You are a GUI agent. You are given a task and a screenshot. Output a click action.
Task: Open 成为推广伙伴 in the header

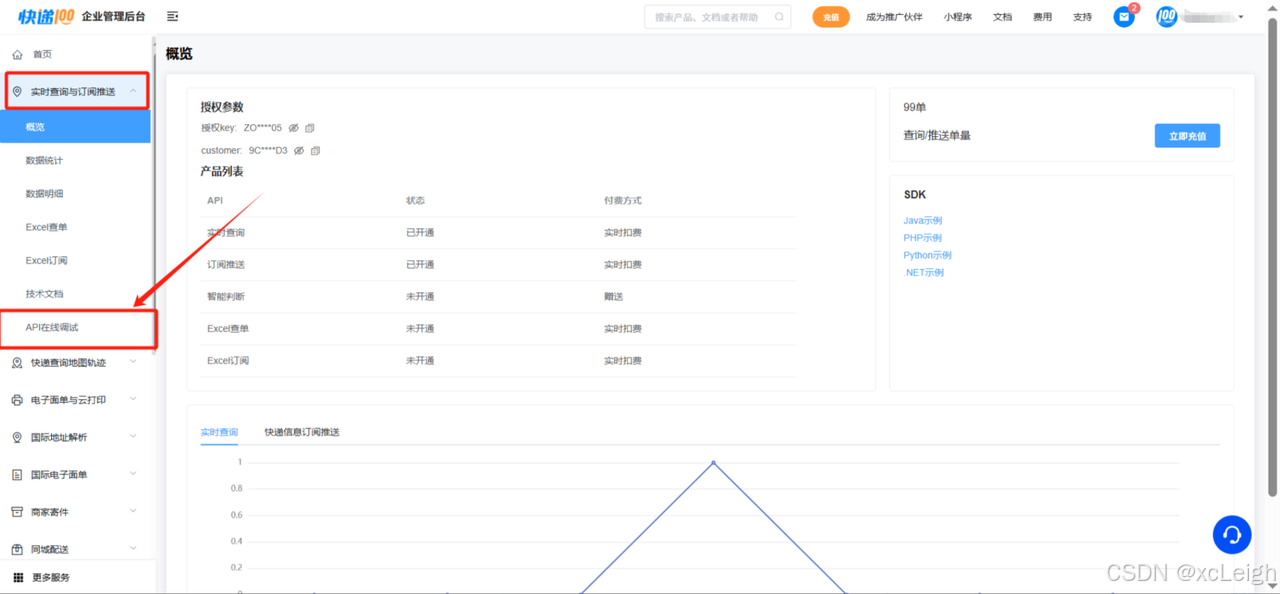coord(894,17)
